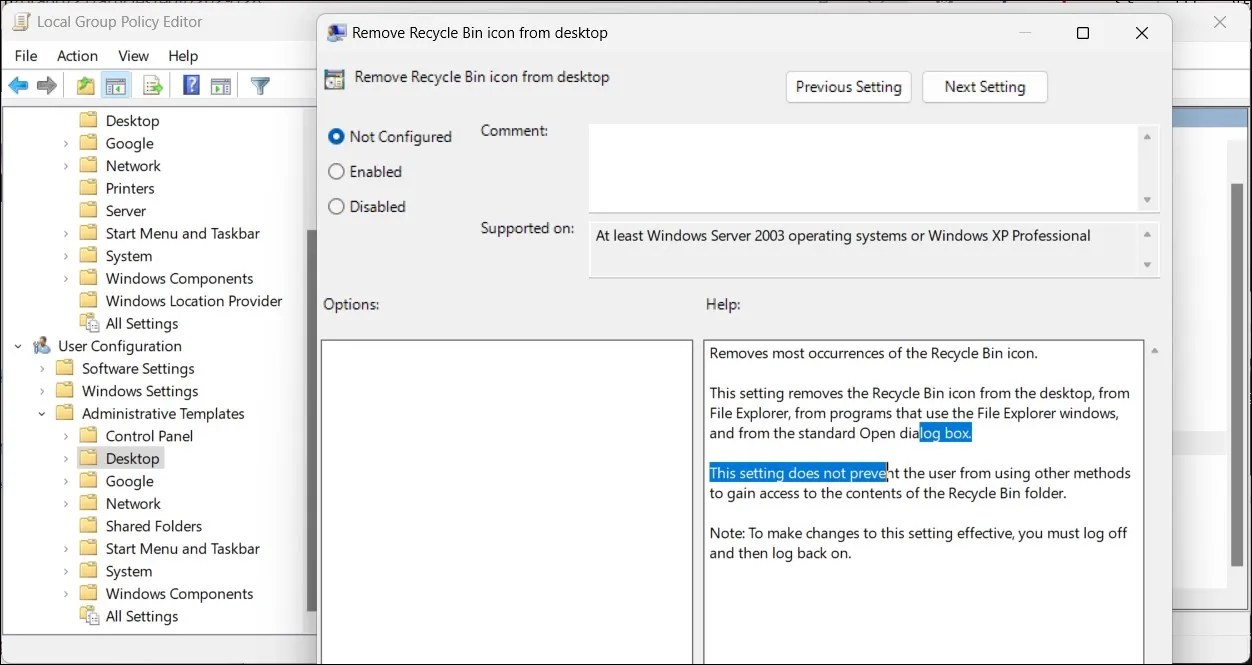Click the Export List icon
Screen dimensions: 1252x665
(x=151, y=85)
